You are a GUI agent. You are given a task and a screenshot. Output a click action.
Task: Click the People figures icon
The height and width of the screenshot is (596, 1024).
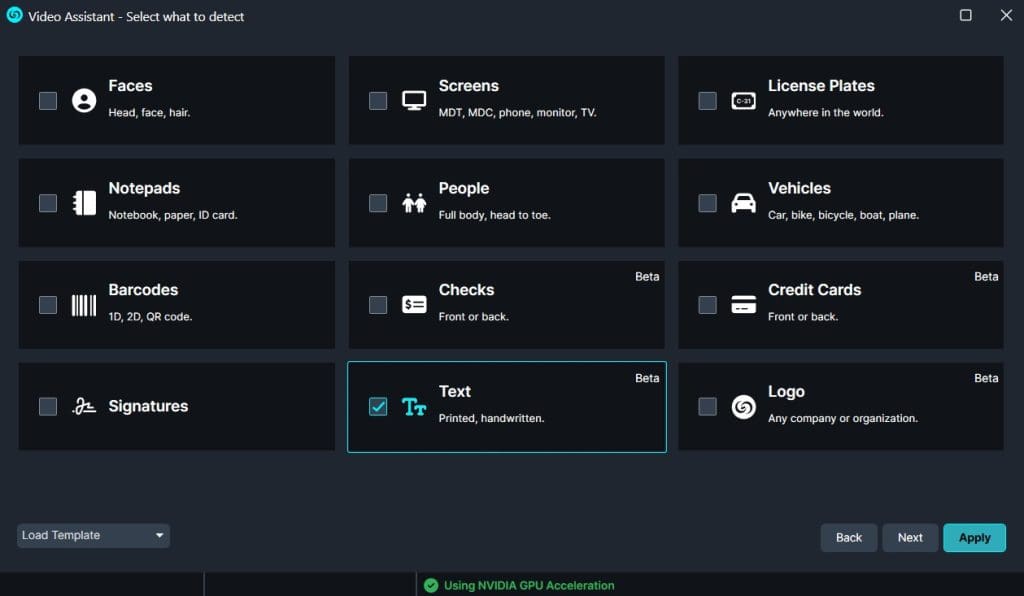click(414, 203)
